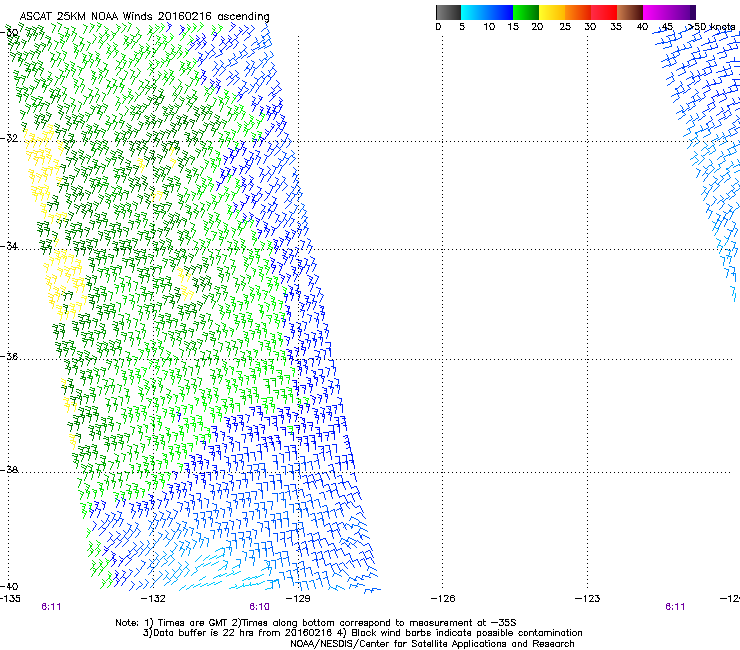
Task: Click the purple '6:10' pass time label
Action: pos(260,607)
